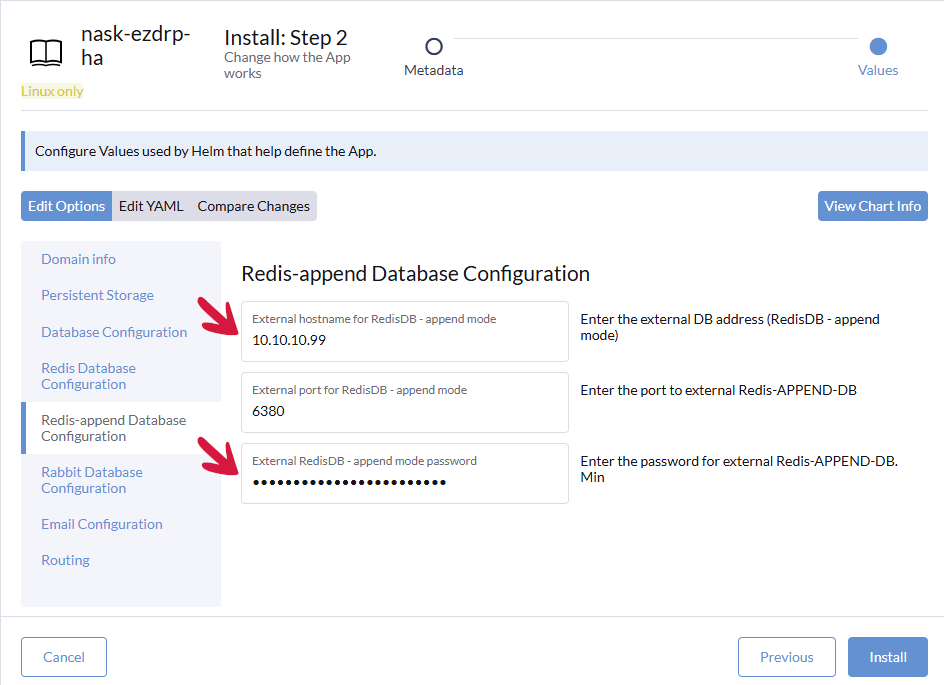Screen dimensions: 944x685
Task: Open Rabbit Database Configuration section
Action: (x=91, y=480)
